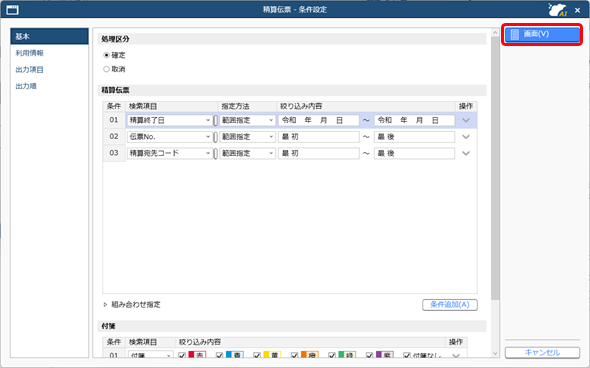590x368 pixels.
Task: Click the 処理区分 section heading
Action: coord(116,39)
